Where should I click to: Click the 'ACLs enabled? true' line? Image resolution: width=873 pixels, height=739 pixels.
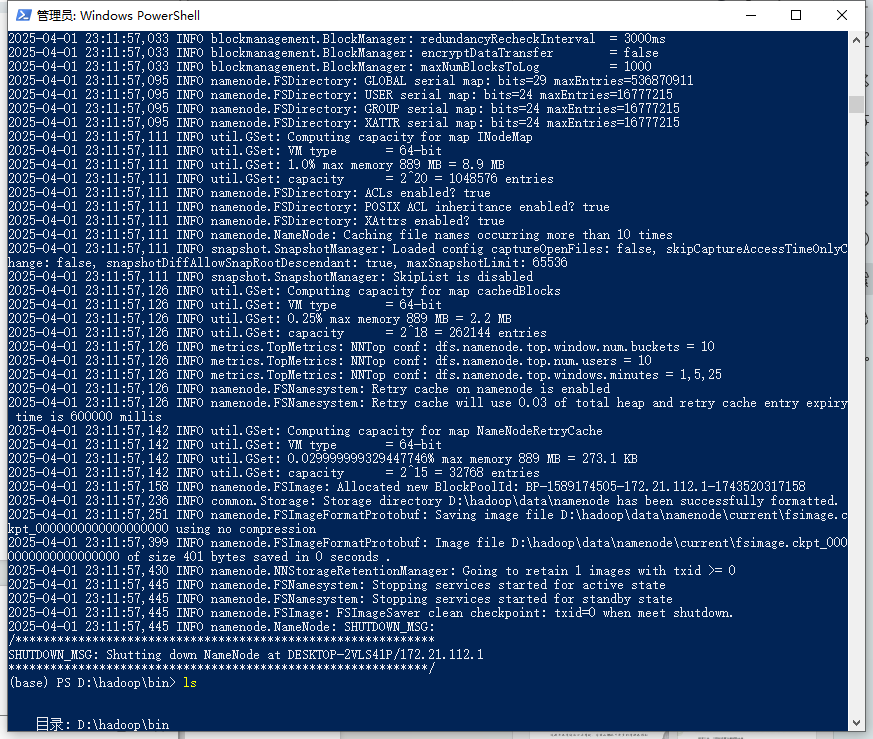pos(249,193)
